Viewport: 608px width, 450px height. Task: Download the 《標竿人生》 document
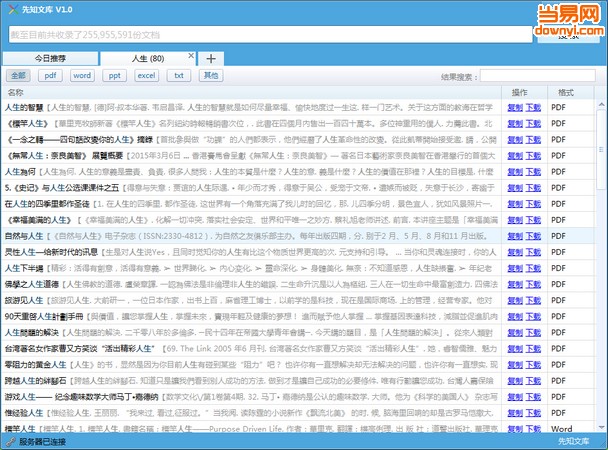pos(533,124)
